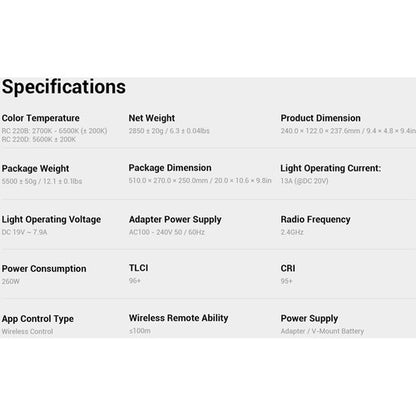Select the Light Operating Voltage label
Screen dimensions: 416x416
pos(51,220)
